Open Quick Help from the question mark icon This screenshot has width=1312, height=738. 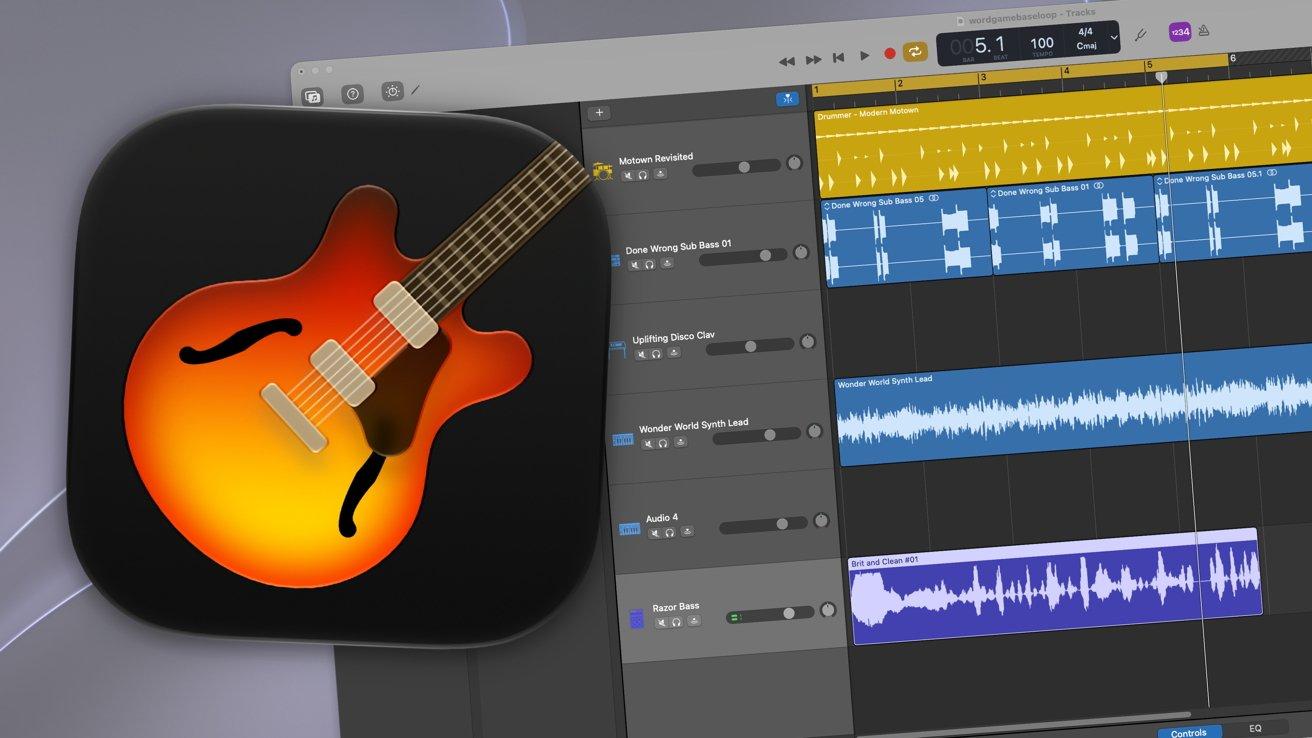pos(352,95)
